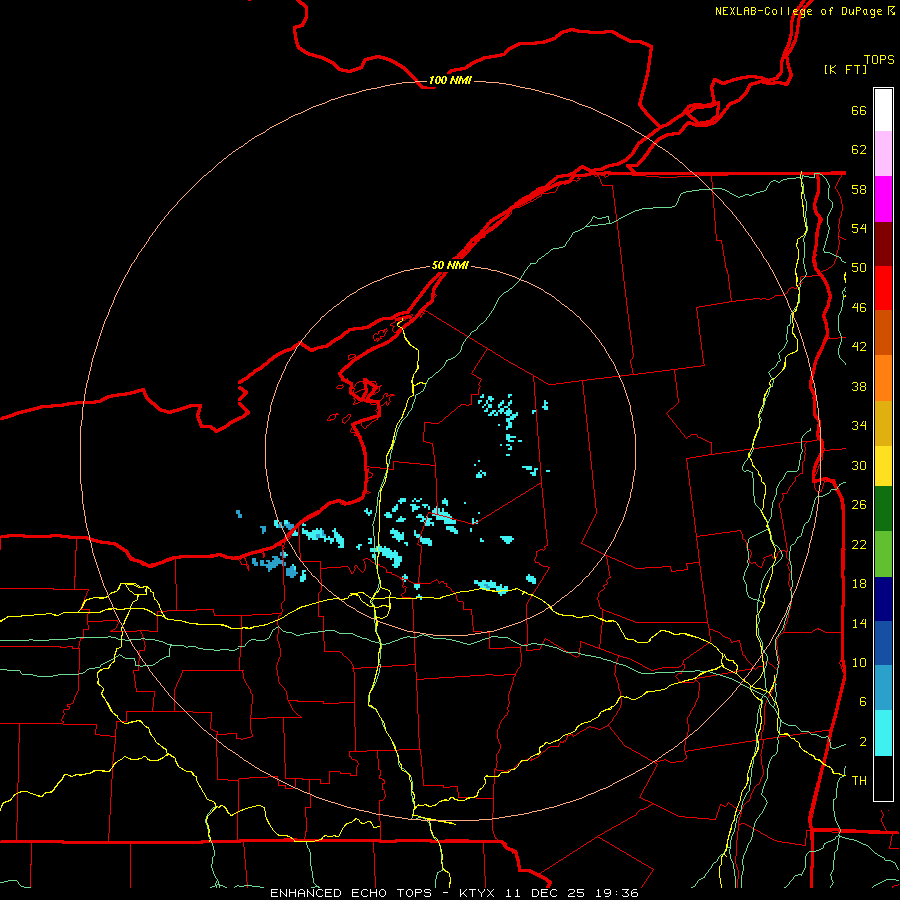This screenshot has width=900, height=900.
Task: Click the 'TH' threshold label
Action: [859, 781]
